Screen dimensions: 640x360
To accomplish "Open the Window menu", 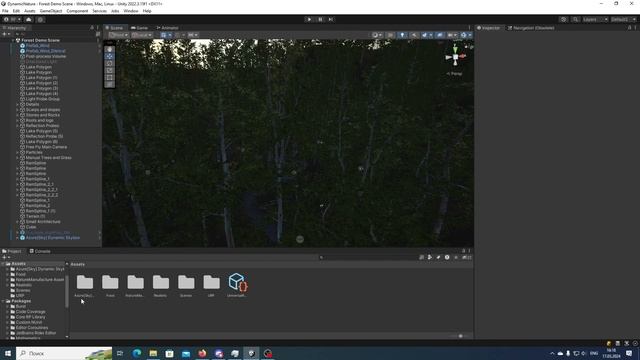I will point(131,11).
